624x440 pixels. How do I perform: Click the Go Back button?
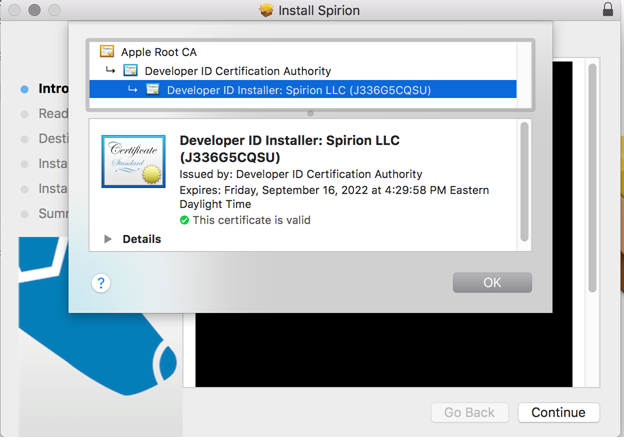pyautogui.click(x=470, y=413)
